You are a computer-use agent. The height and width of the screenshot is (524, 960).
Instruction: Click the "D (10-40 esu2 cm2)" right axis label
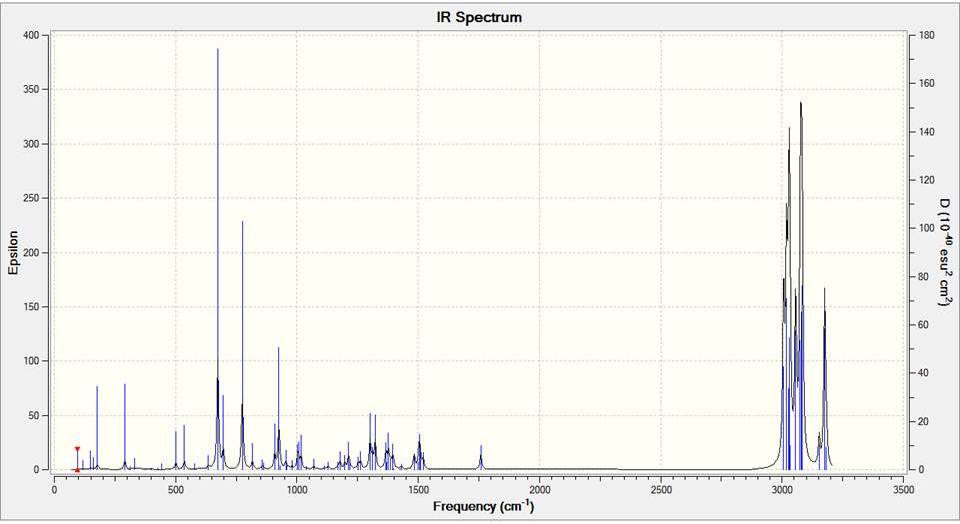pyautogui.click(x=947, y=252)
